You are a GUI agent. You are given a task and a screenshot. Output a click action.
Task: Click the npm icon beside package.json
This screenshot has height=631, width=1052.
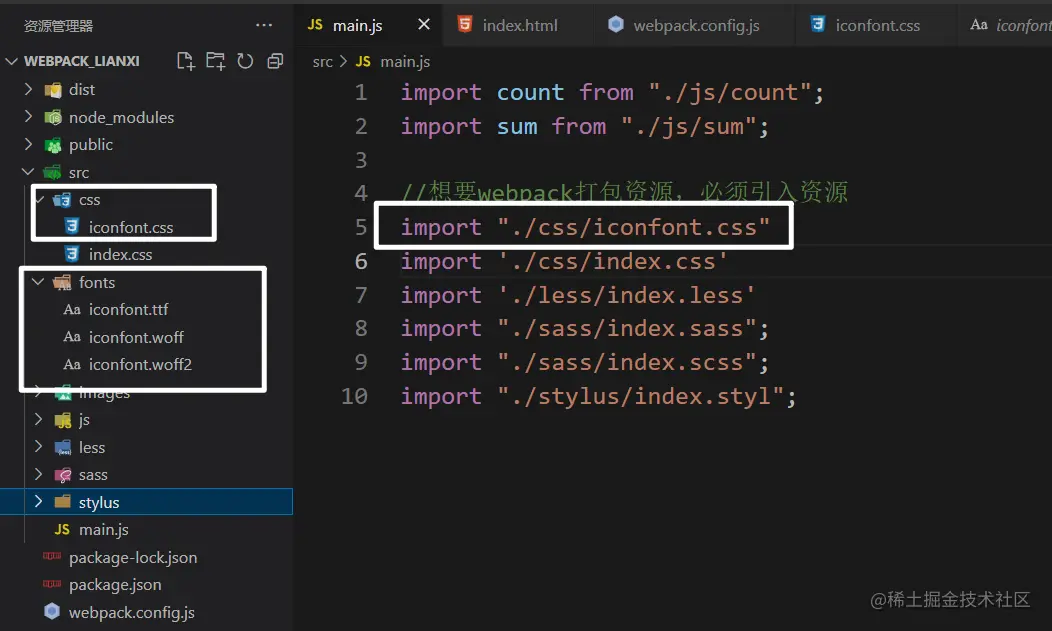tap(52, 583)
